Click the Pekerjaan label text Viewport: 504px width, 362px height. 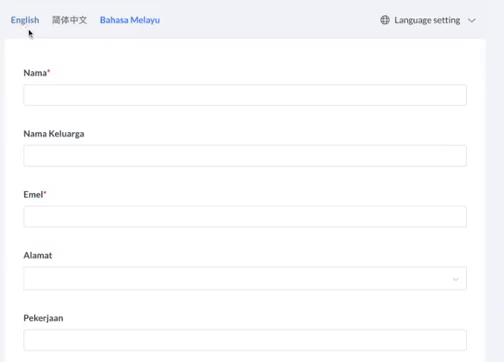(43, 318)
